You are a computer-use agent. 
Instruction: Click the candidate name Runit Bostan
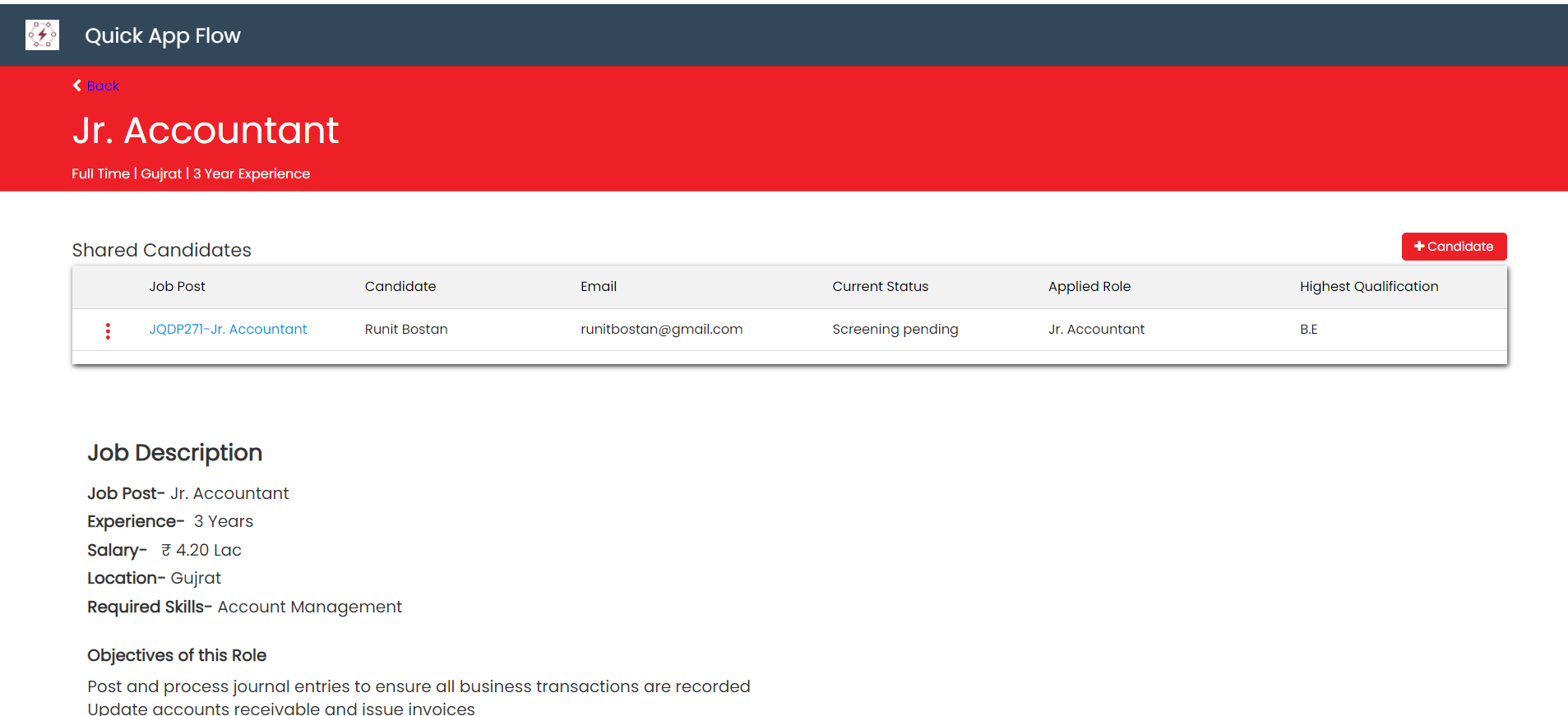(406, 330)
